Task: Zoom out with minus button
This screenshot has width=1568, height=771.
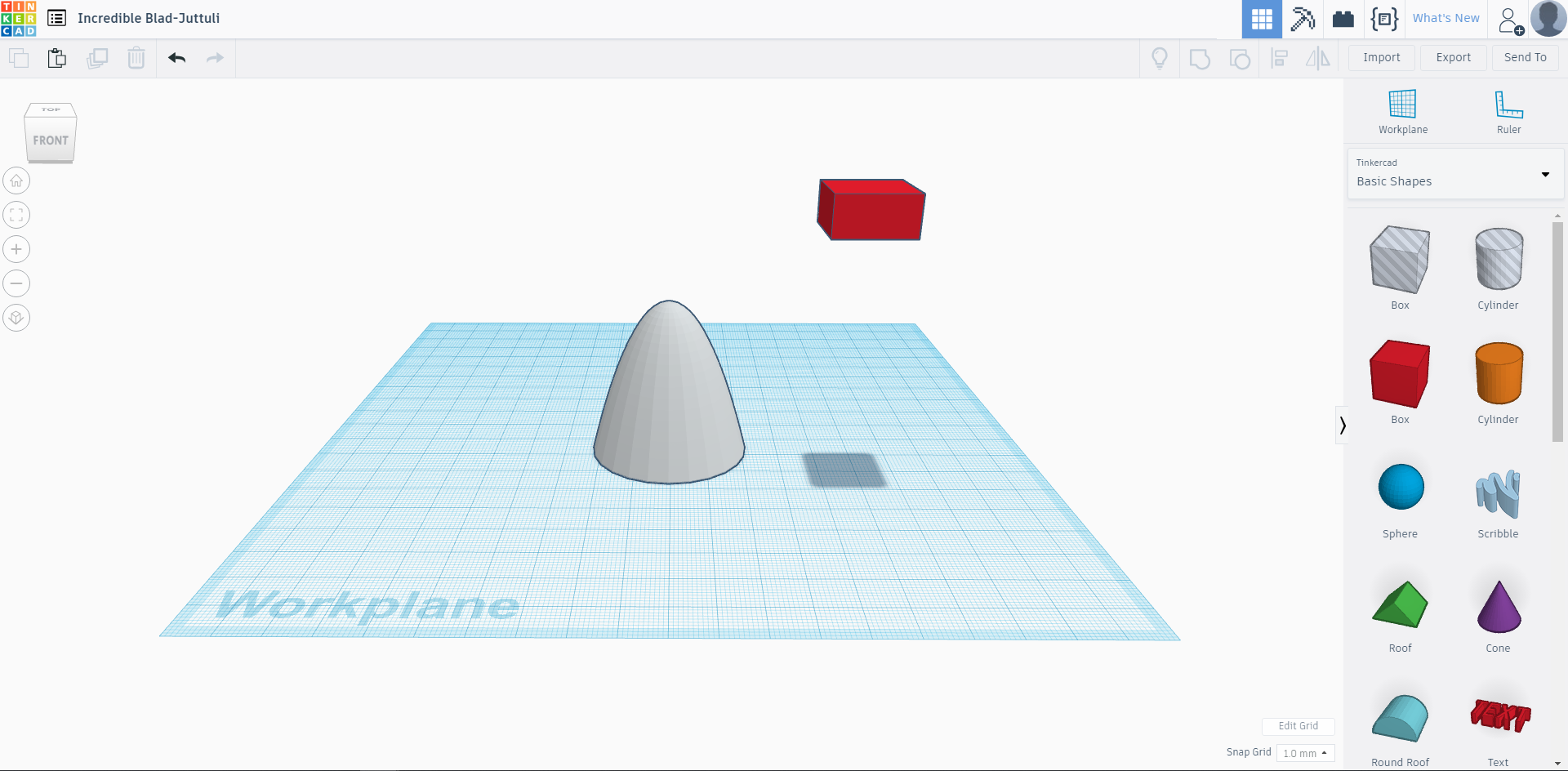Action: click(x=16, y=283)
